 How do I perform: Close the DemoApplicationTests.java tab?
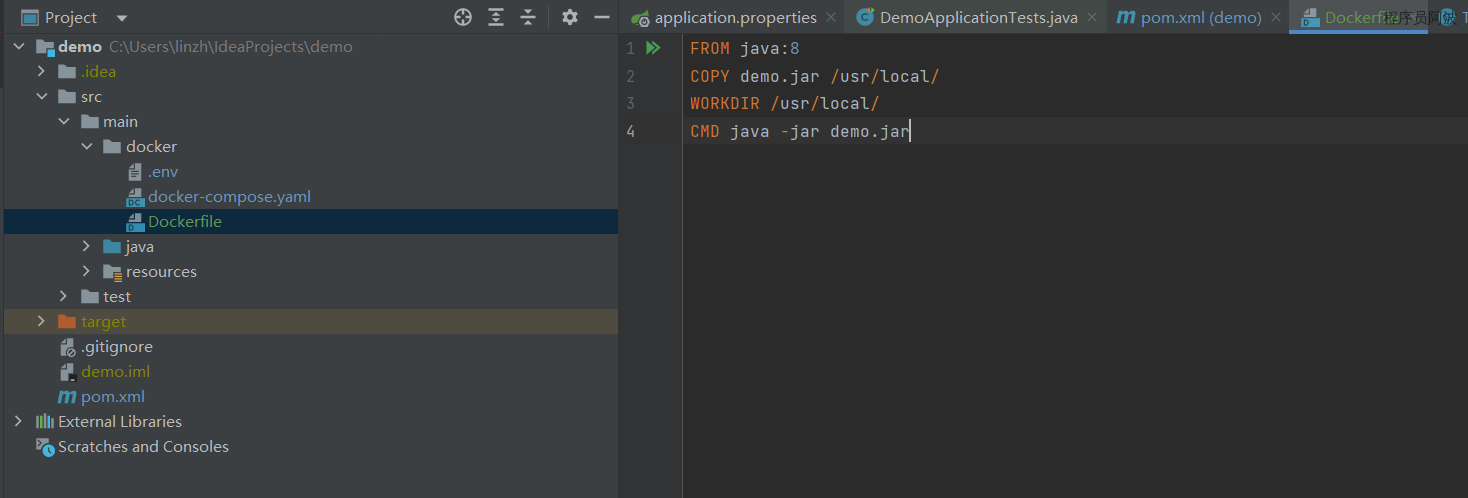(x=1092, y=18)
